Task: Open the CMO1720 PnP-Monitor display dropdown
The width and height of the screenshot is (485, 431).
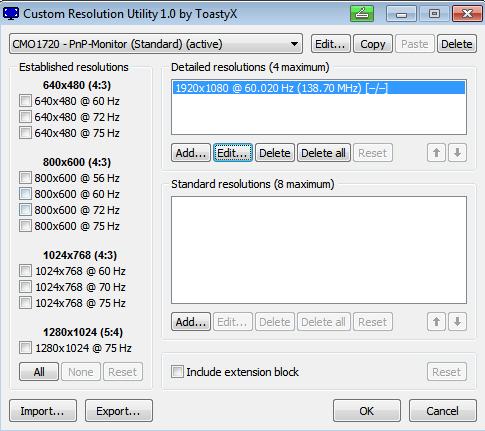Action: tap(156, 44)
